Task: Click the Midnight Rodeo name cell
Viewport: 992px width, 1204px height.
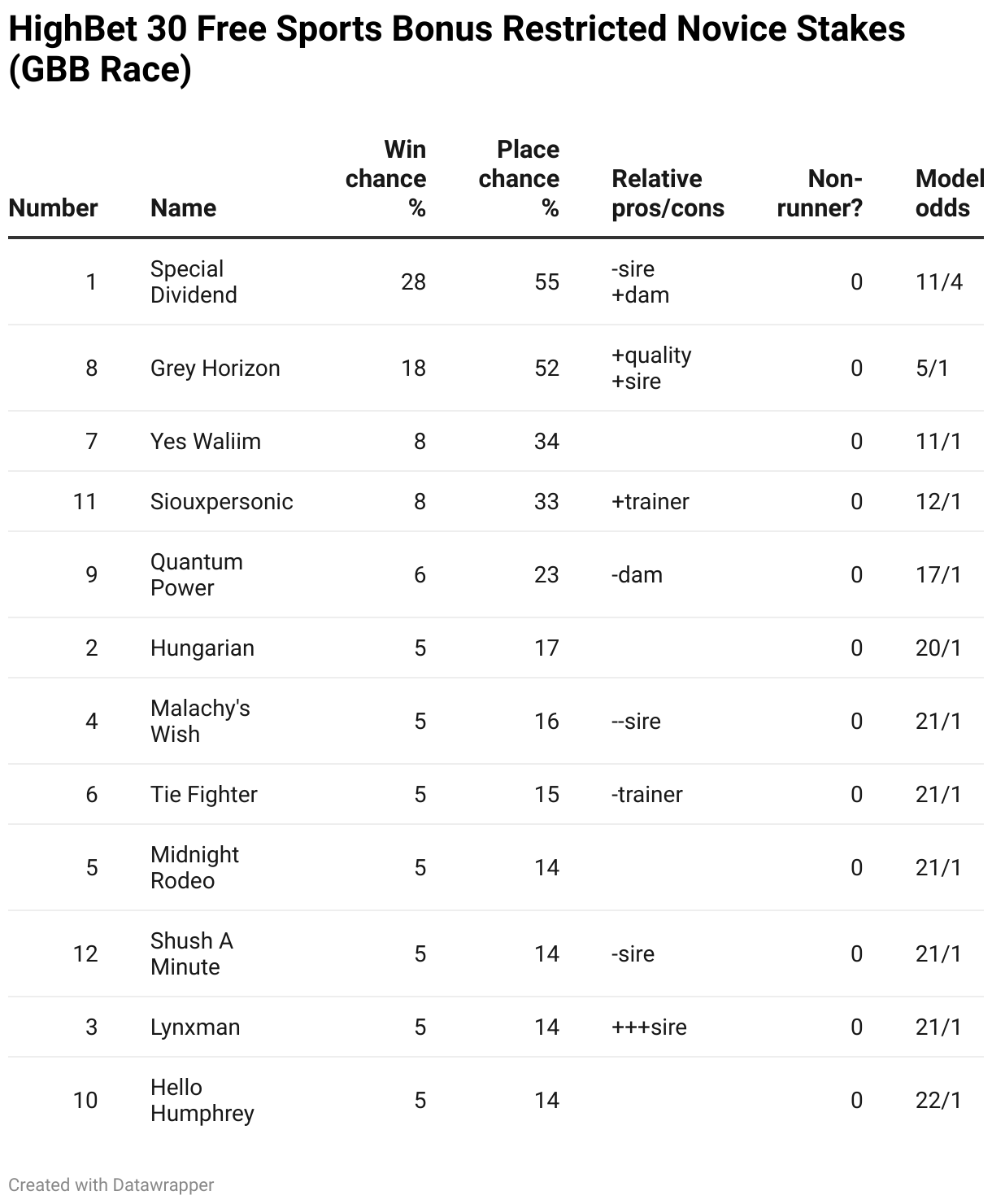Action: tap(194, 867)
